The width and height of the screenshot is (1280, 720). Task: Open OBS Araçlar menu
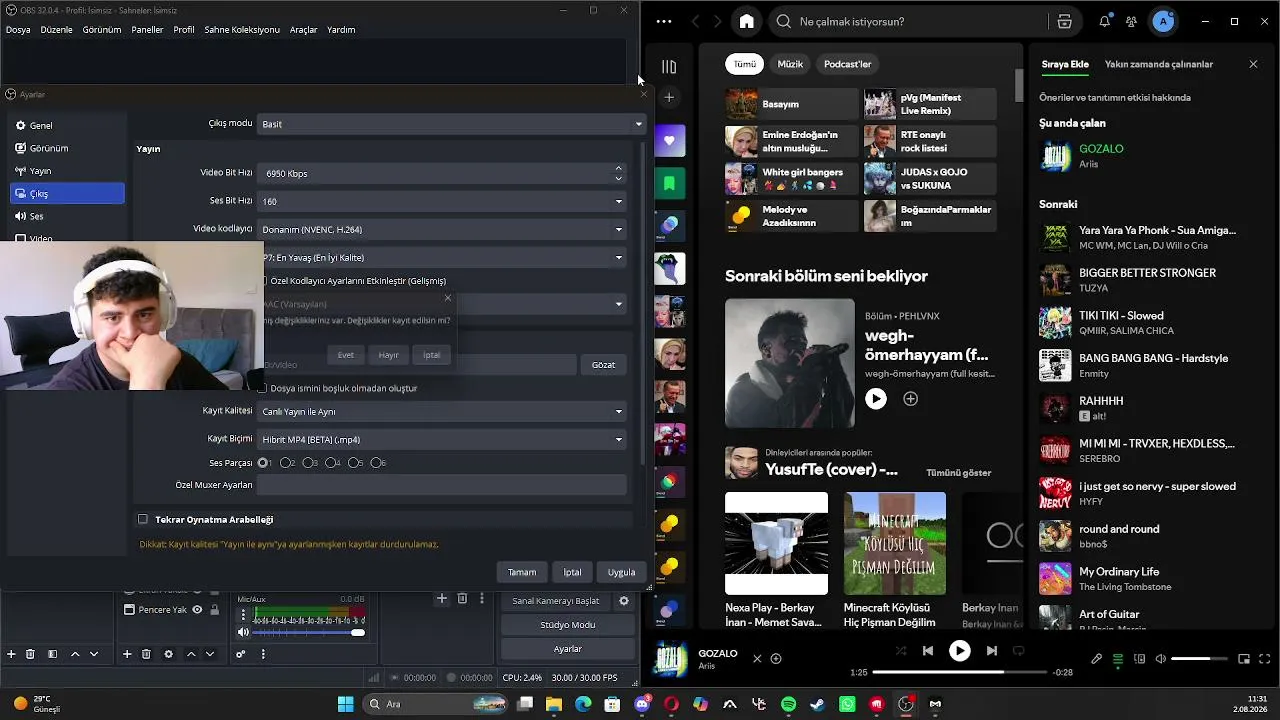303,30
